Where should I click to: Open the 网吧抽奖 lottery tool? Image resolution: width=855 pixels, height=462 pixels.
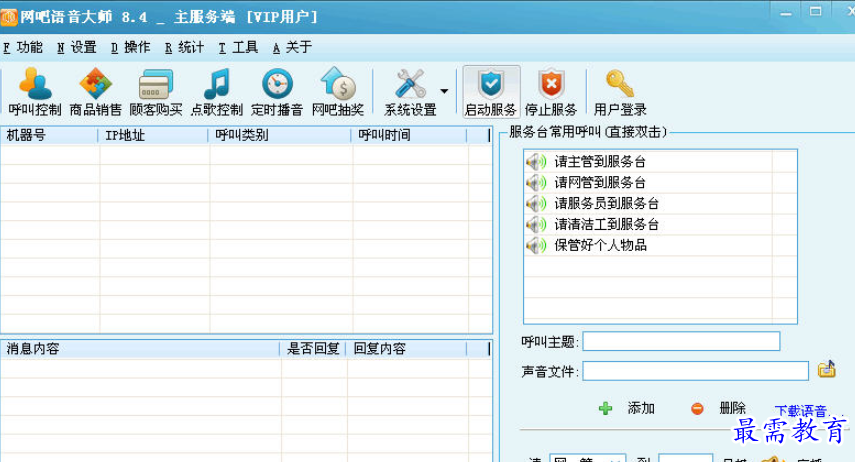(x=338, y=92)
